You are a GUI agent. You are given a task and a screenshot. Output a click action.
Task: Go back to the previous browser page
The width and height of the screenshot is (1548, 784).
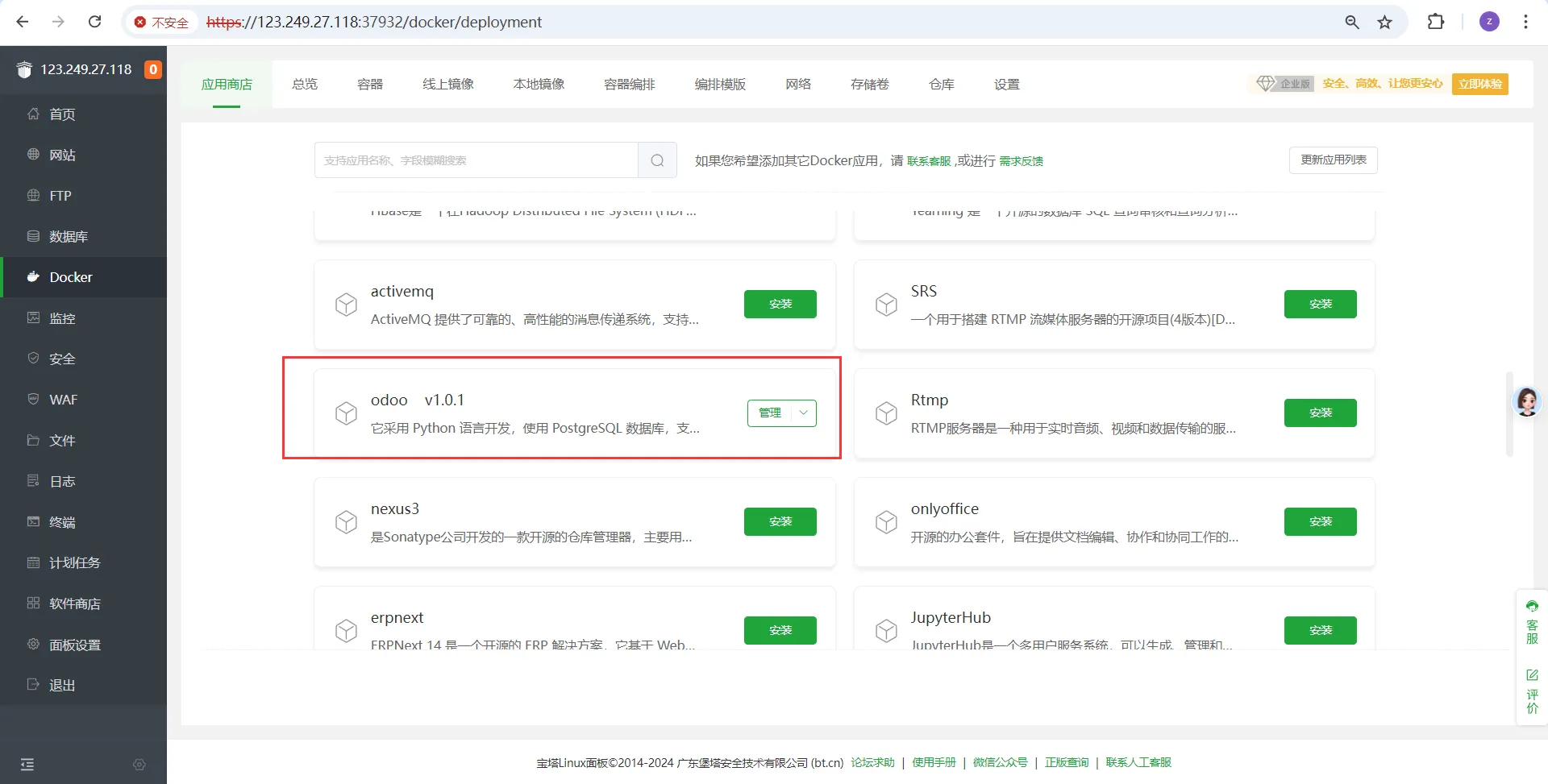[23, 22]
